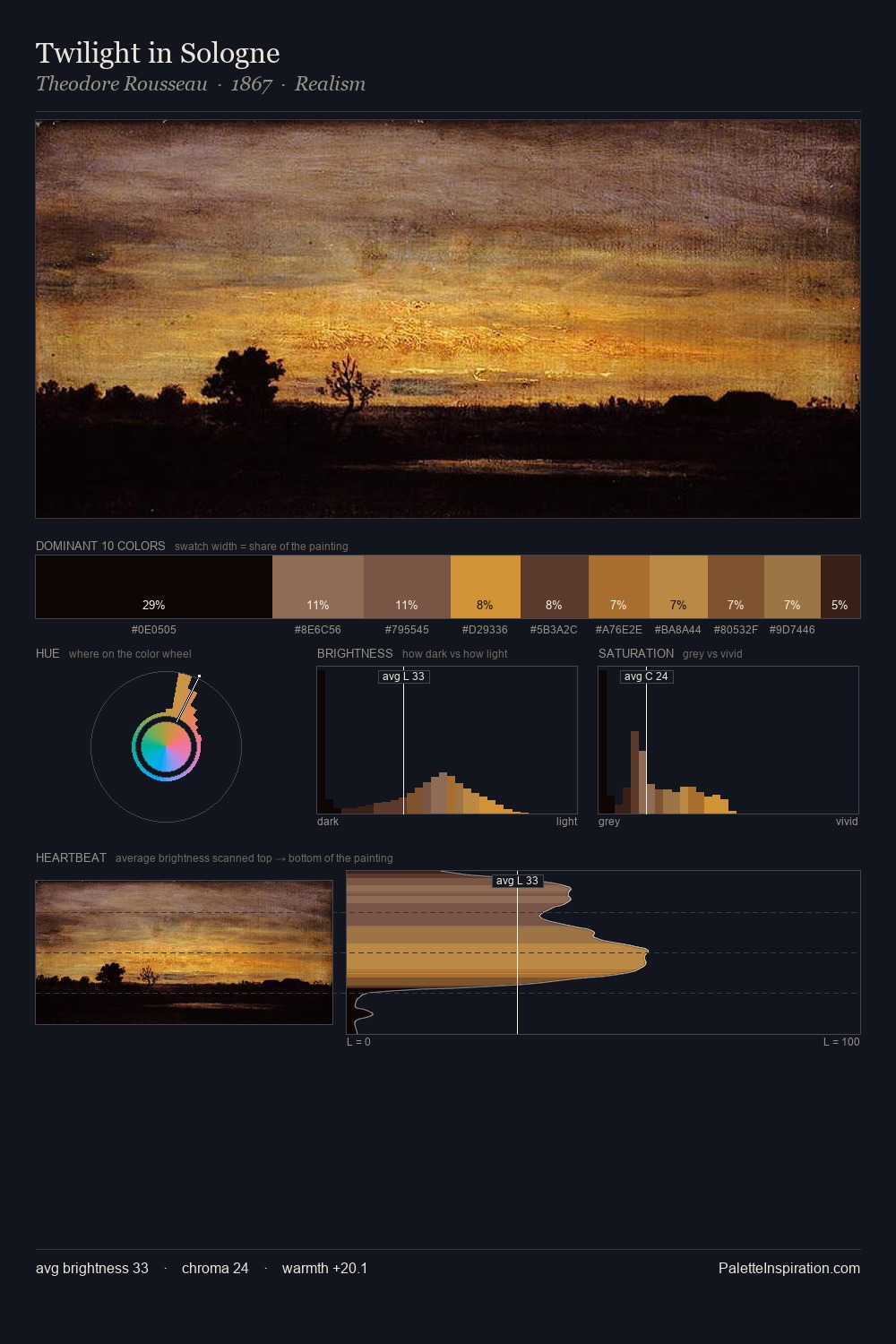
Task: Click the "dark" axis label under Brightness
Action: pos(328,822)
